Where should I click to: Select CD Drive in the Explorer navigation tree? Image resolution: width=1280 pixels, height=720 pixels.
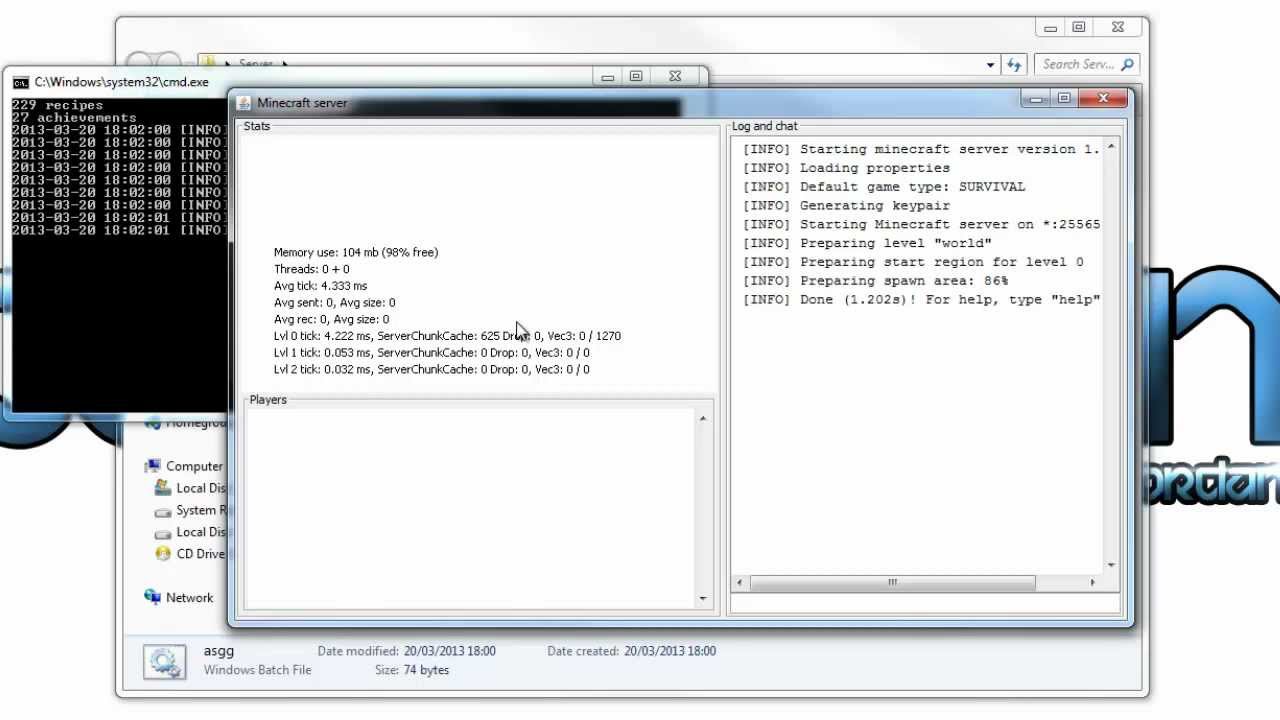(x=201, y=554)
